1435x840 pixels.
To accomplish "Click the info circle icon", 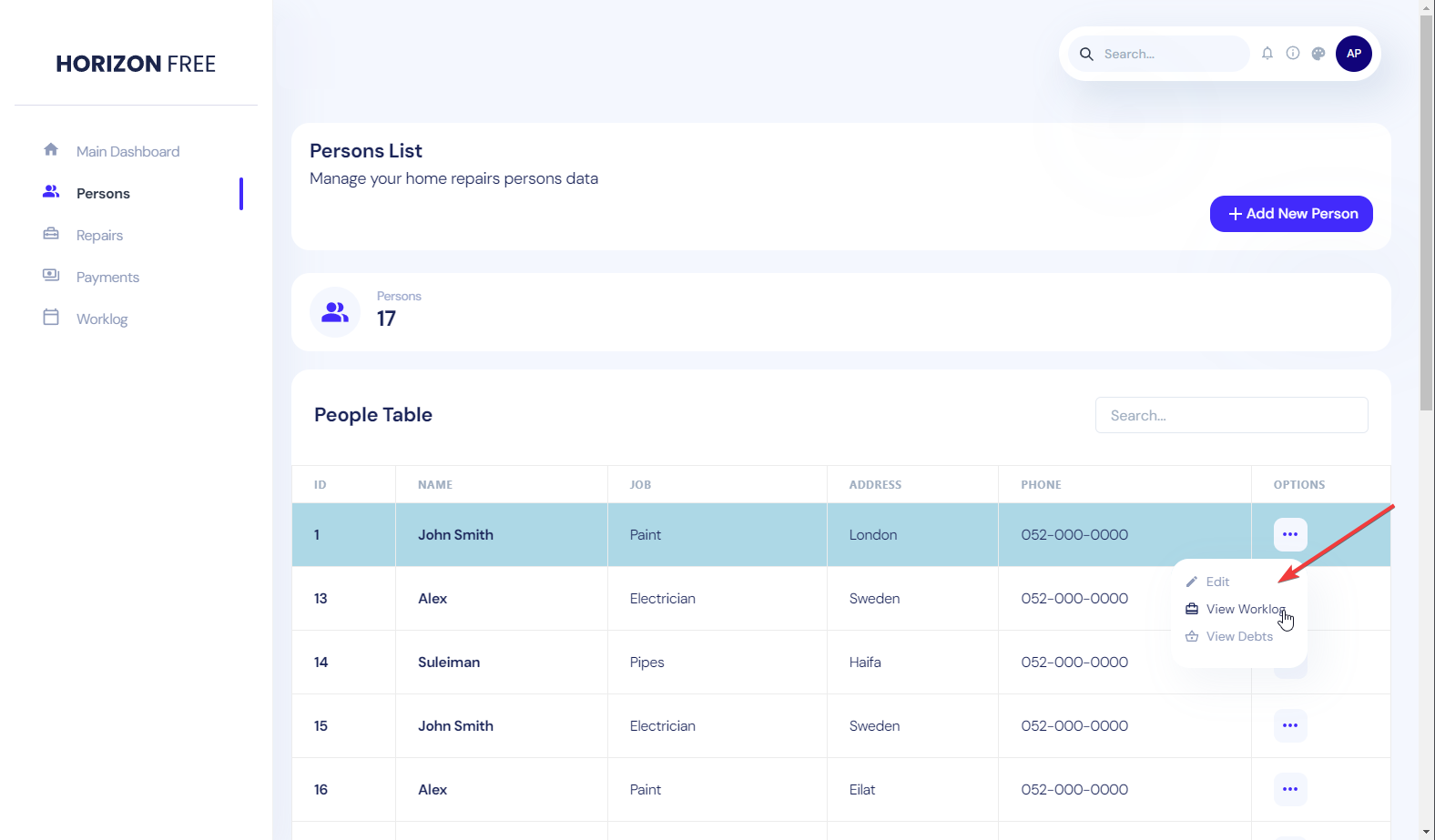I will [1293, 54].
